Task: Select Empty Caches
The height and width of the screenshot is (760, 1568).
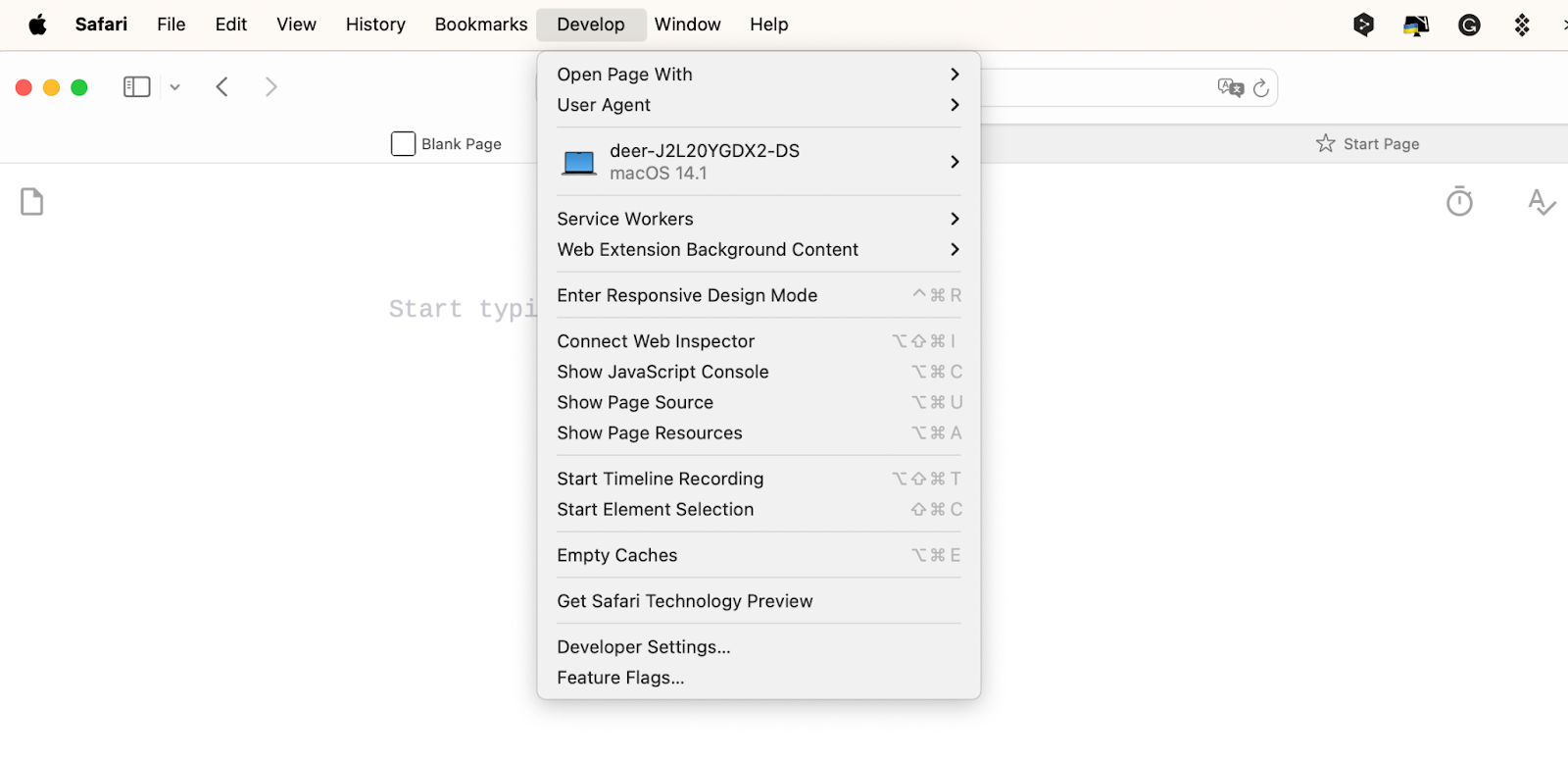Action: (x=759, y=555)
